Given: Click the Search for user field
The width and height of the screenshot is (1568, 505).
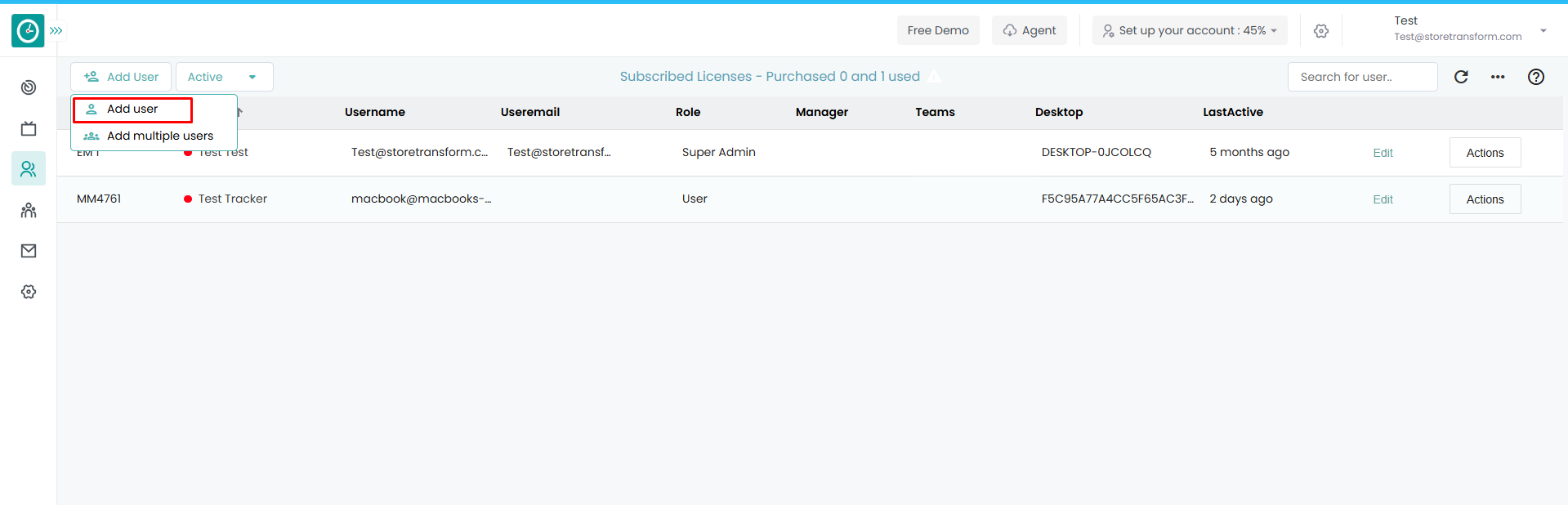Looking at the screenshot, I should [x=1362, y=77].
